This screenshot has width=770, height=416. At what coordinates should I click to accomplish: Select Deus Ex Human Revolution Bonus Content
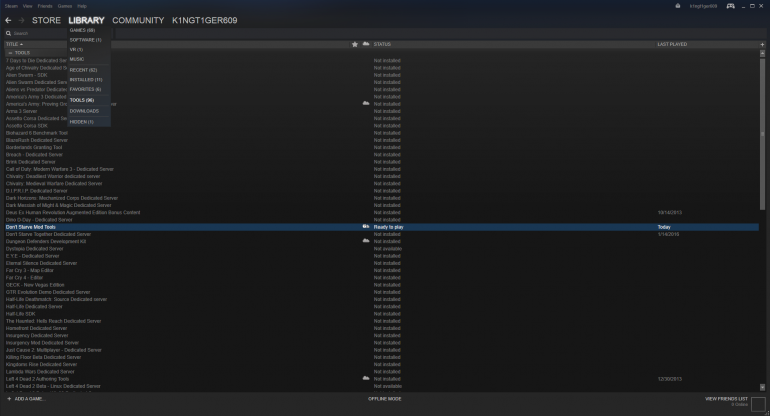click(x=73, y=213)
